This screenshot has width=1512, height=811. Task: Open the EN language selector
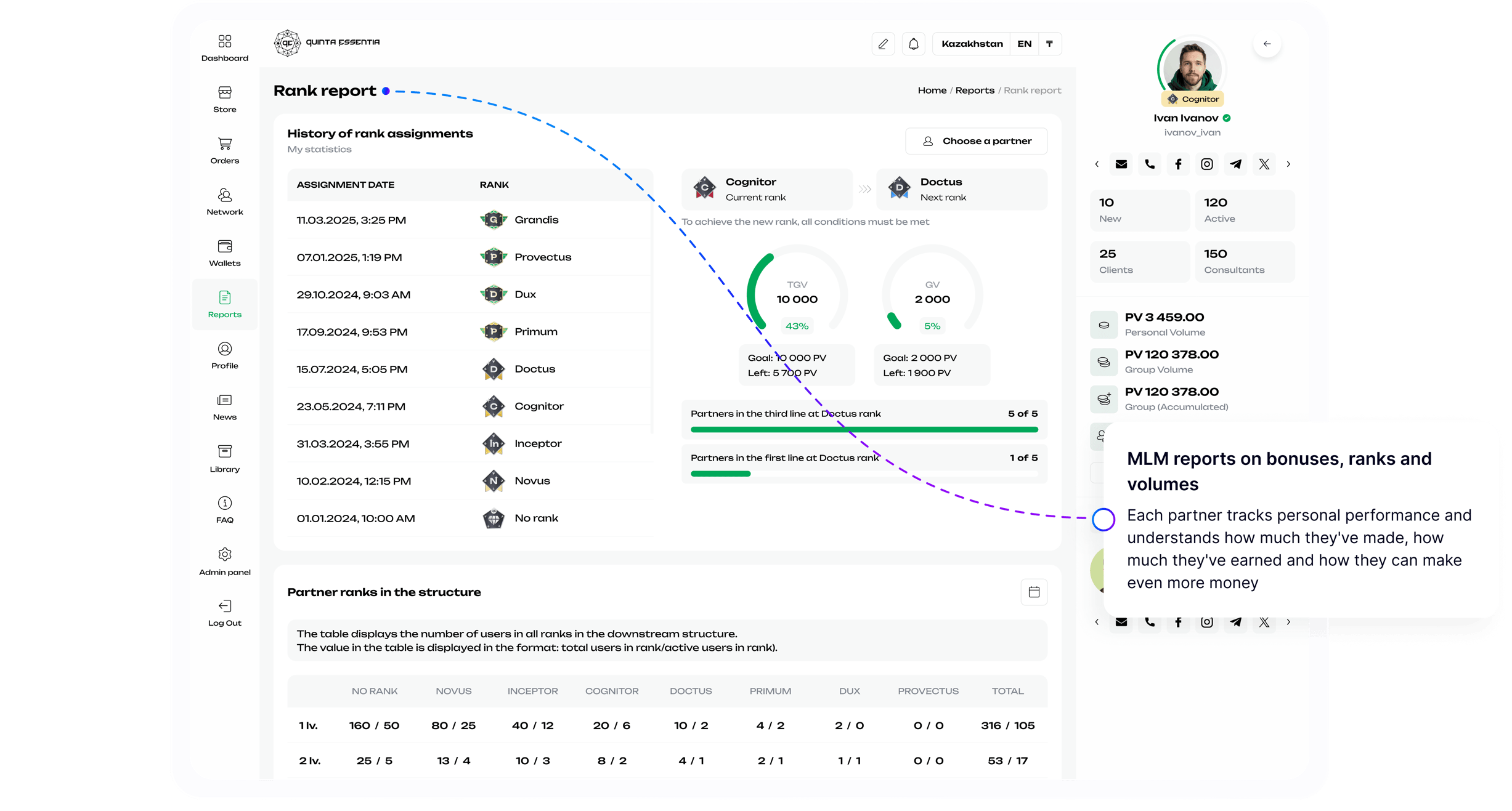tap(1024, 44)
